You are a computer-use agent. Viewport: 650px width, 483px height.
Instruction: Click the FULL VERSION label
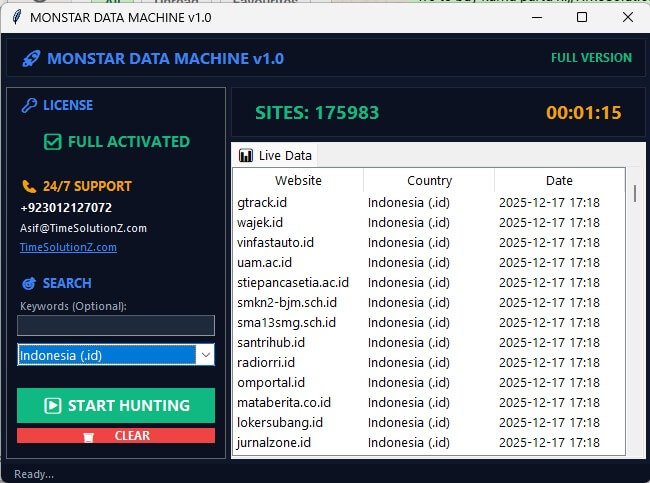pyautogui.click(x=591, y=58)
